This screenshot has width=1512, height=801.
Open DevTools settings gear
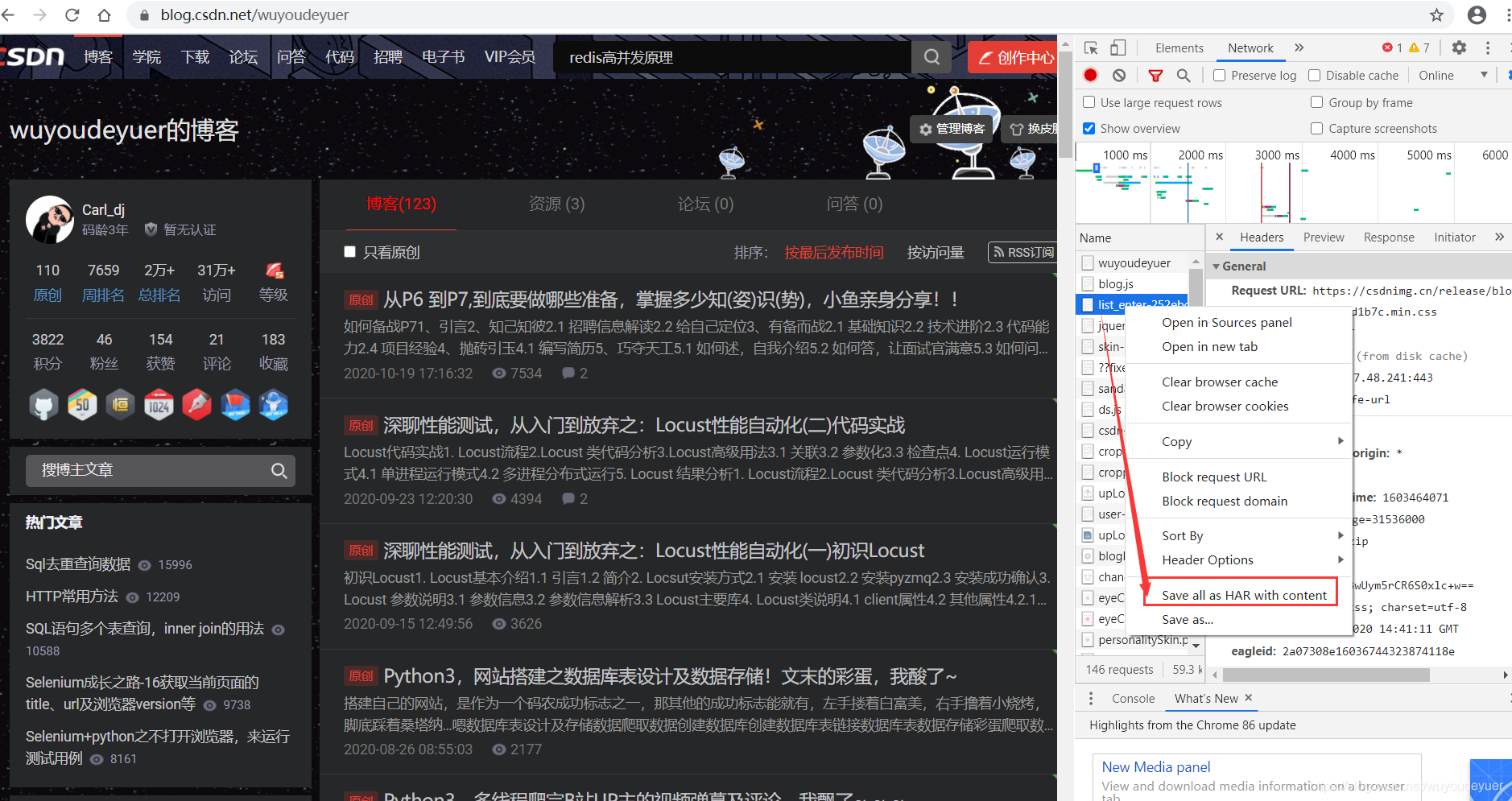coord(1459,48)
